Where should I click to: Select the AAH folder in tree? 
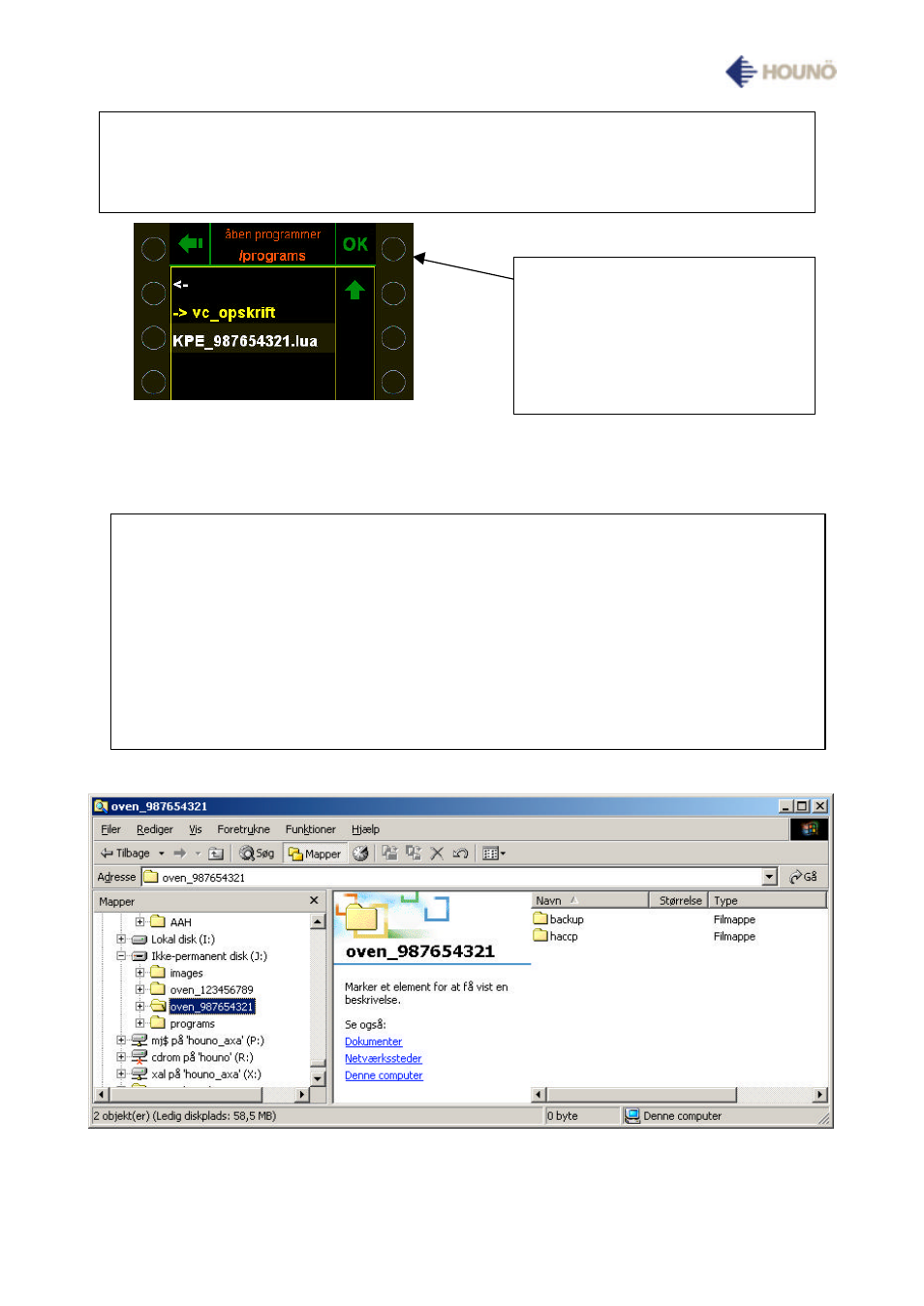pos(180,922)
